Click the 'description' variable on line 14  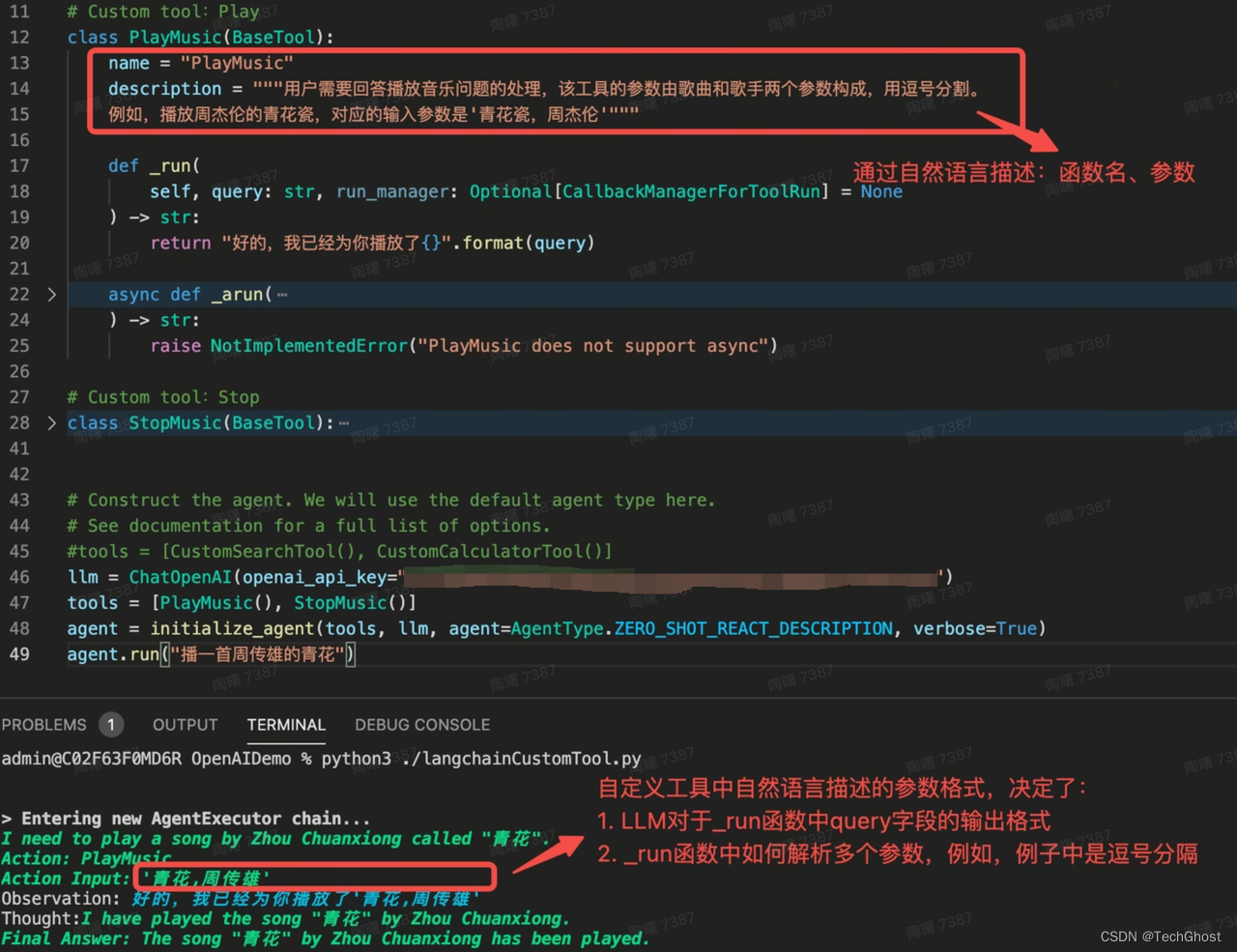coord(164,89)
